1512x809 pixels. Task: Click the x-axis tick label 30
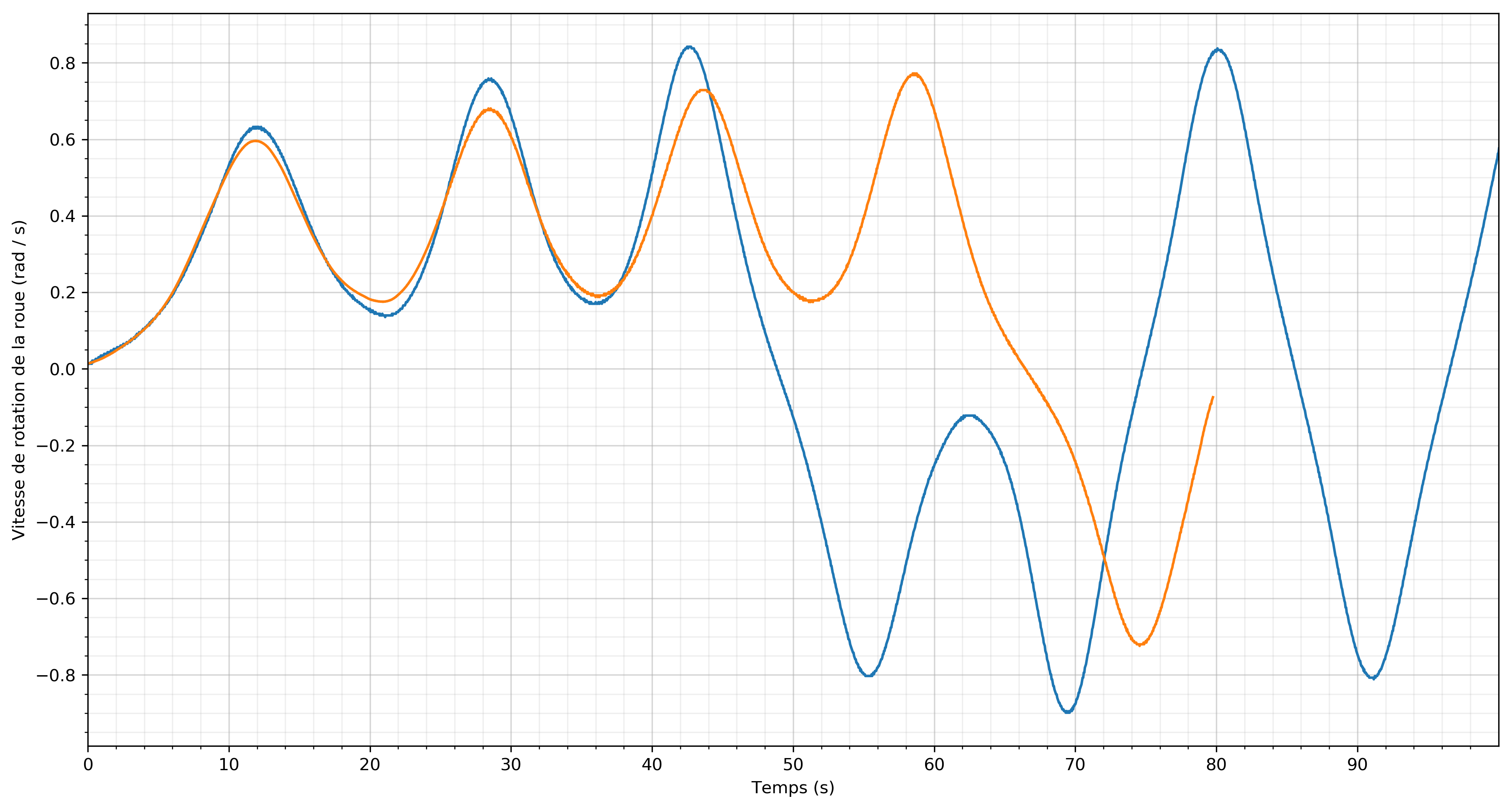pyautogui.click(x=510, y=765)
